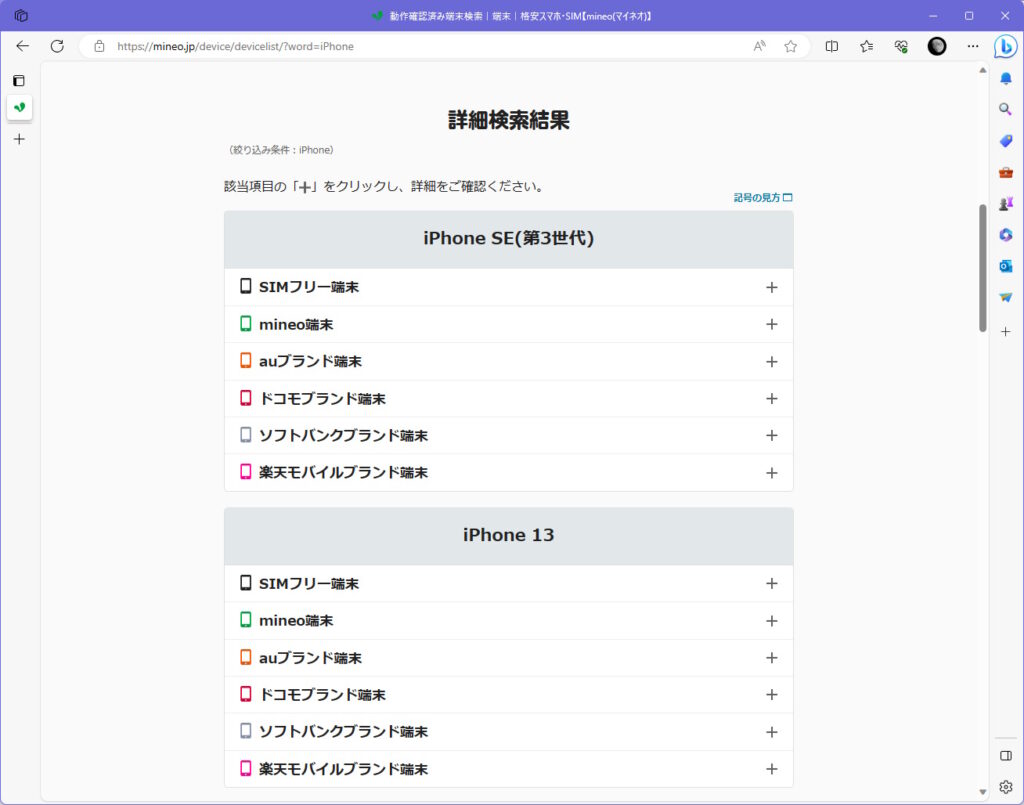Click the scroll down arrow
Screen dimensions: 1024x805
coord(982,792)
